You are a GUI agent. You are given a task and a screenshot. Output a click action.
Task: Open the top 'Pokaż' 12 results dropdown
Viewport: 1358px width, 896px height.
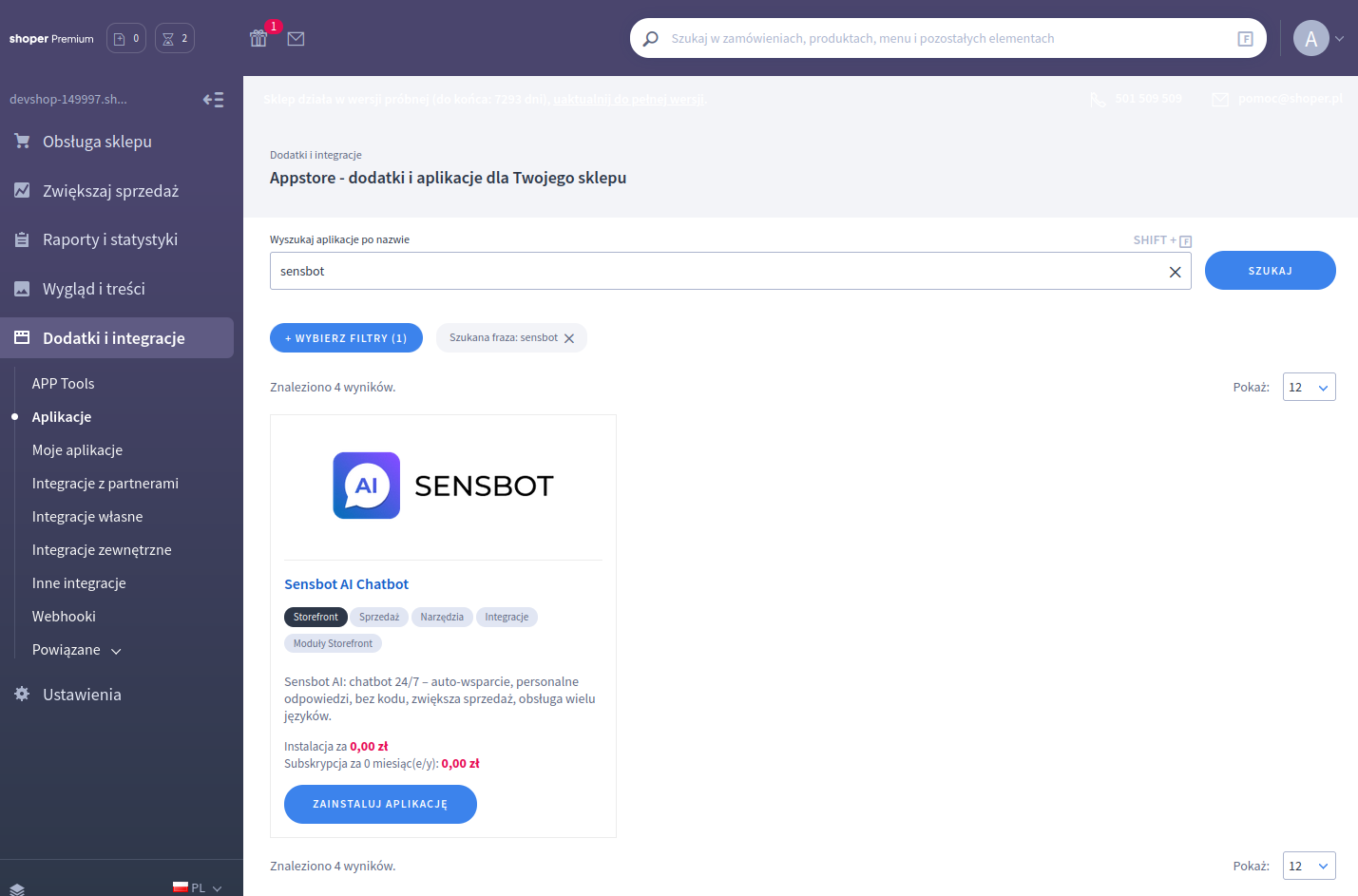coord(1310,387)
